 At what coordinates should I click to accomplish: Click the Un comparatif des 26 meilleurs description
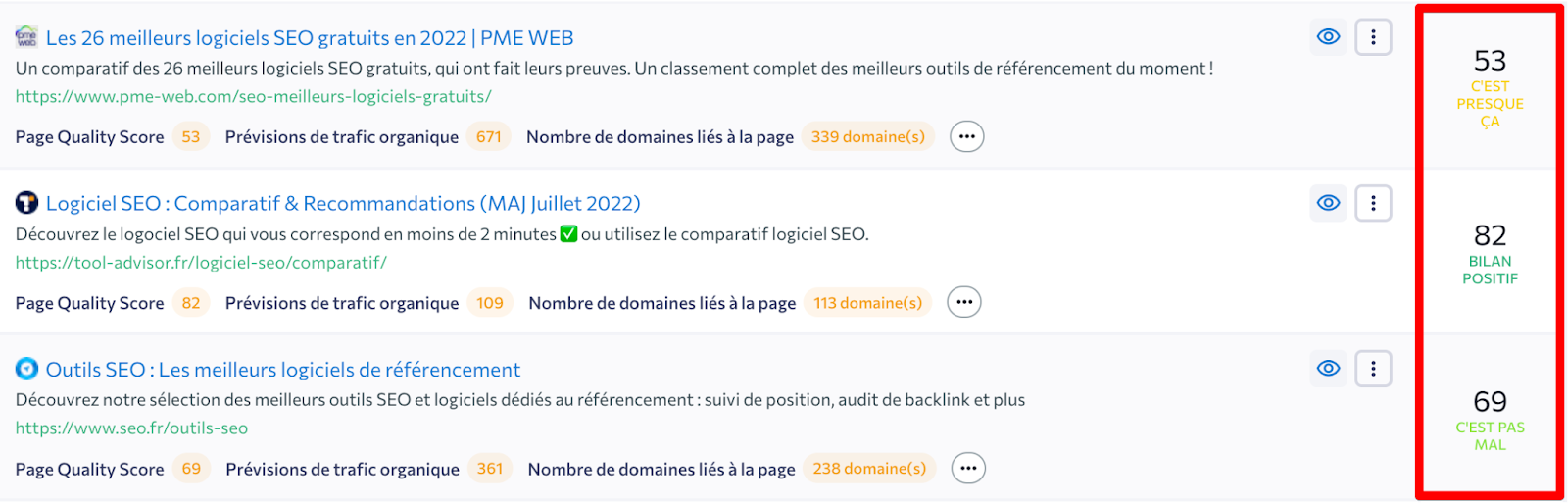(x=614, y=68)
